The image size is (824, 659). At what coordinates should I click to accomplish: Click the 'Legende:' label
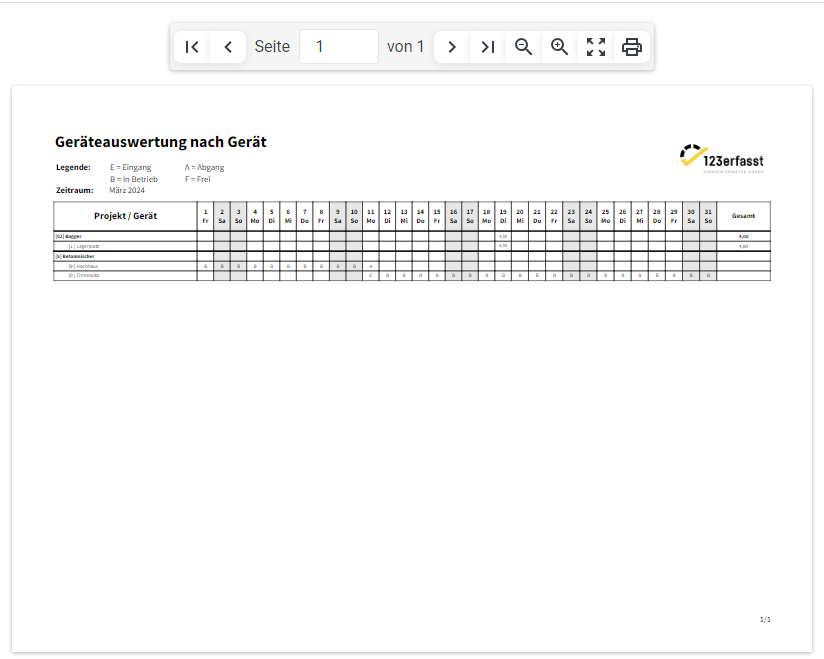(x=73, y=167)
